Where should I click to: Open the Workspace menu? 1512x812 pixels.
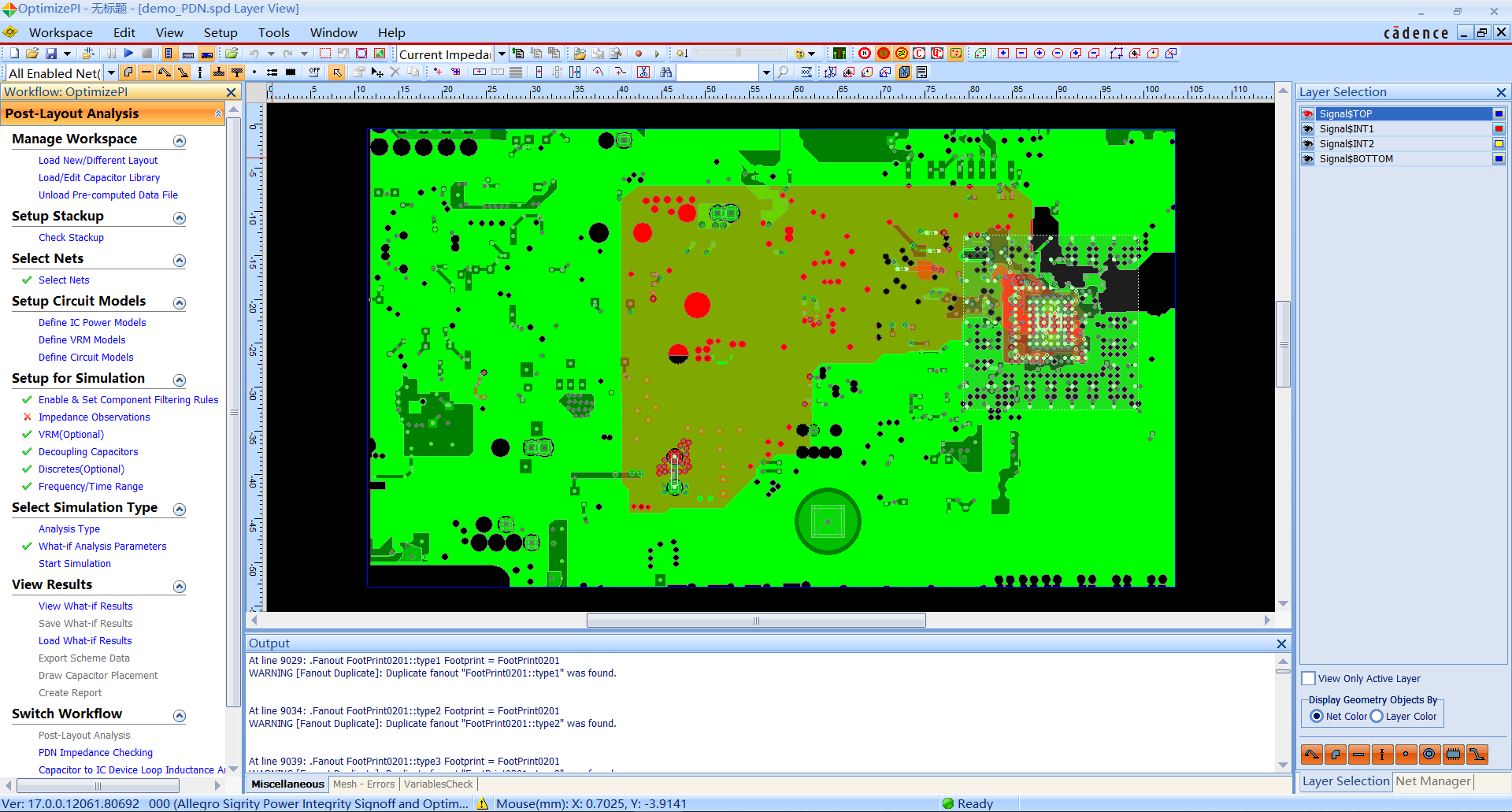coord(61,32)
